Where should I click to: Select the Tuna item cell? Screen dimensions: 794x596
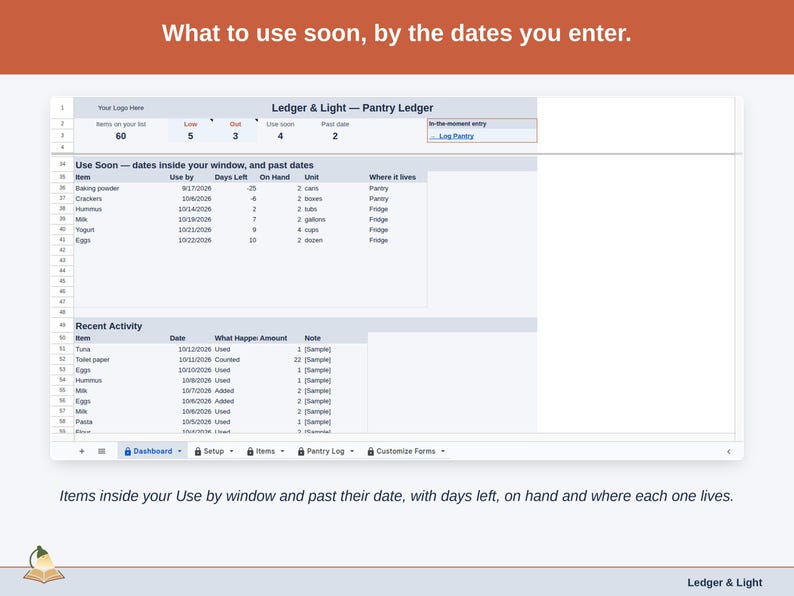point(121,349)
